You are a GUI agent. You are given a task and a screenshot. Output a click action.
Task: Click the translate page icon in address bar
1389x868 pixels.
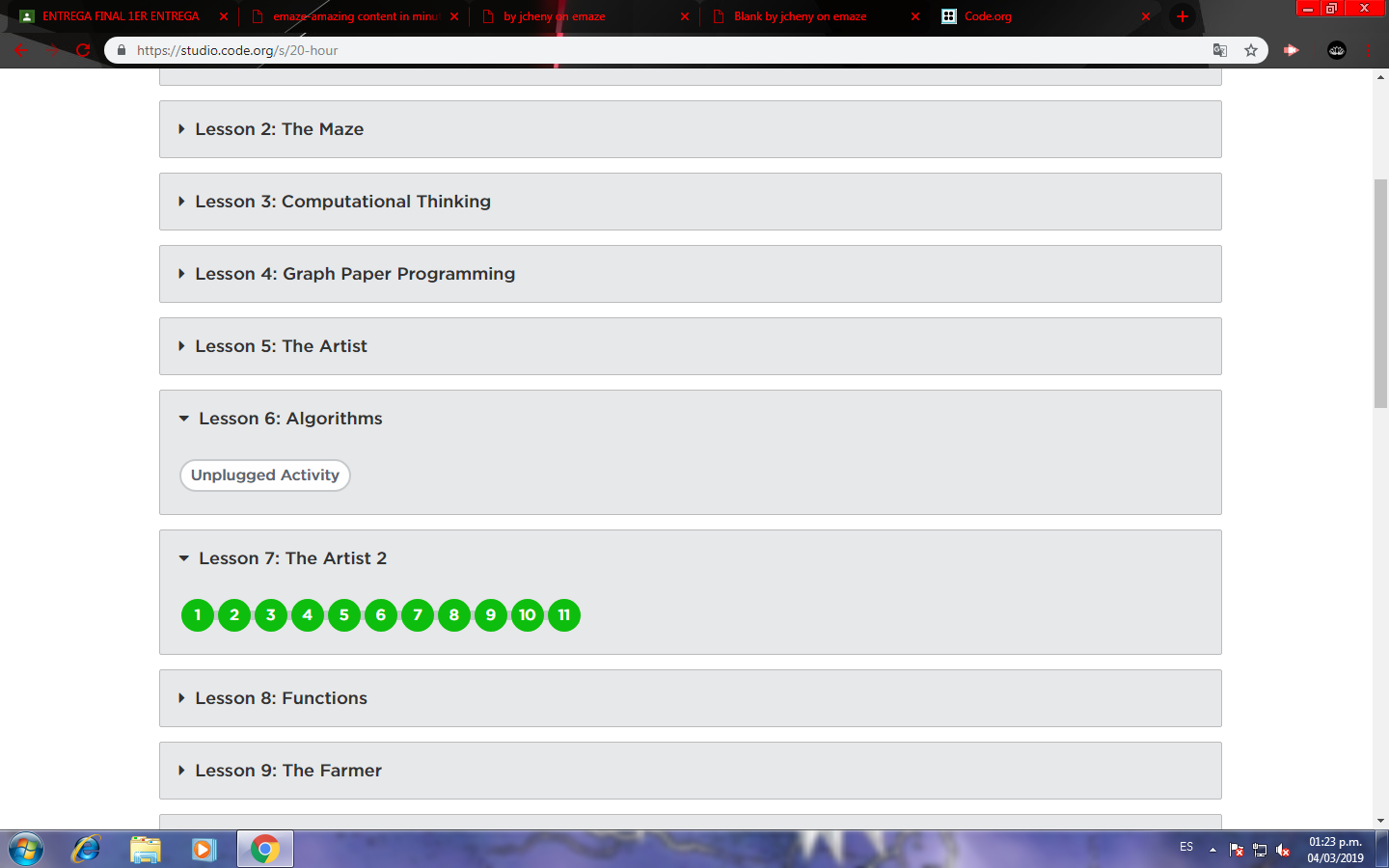(x=1220, y=50)
